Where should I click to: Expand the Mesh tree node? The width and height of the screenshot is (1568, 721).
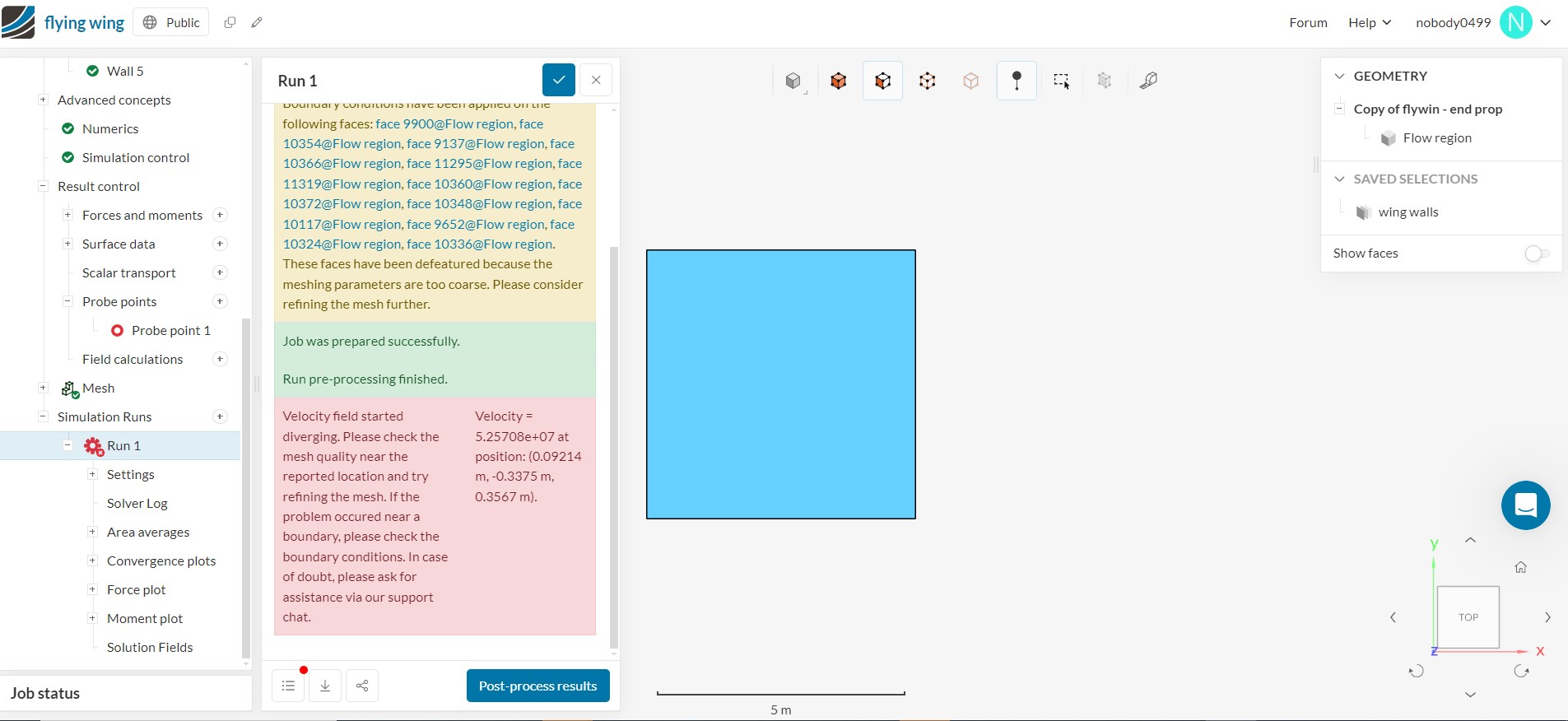(x=43, y=388)
